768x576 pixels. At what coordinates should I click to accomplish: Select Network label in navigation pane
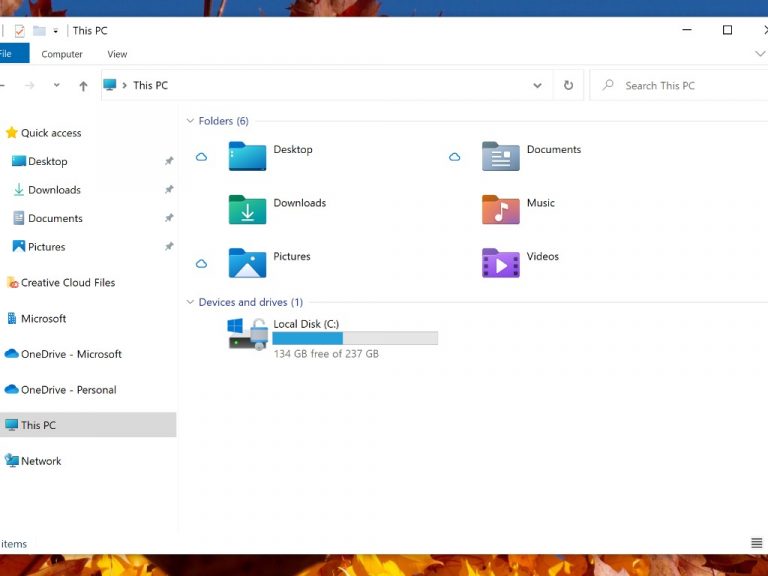point(41,460)
